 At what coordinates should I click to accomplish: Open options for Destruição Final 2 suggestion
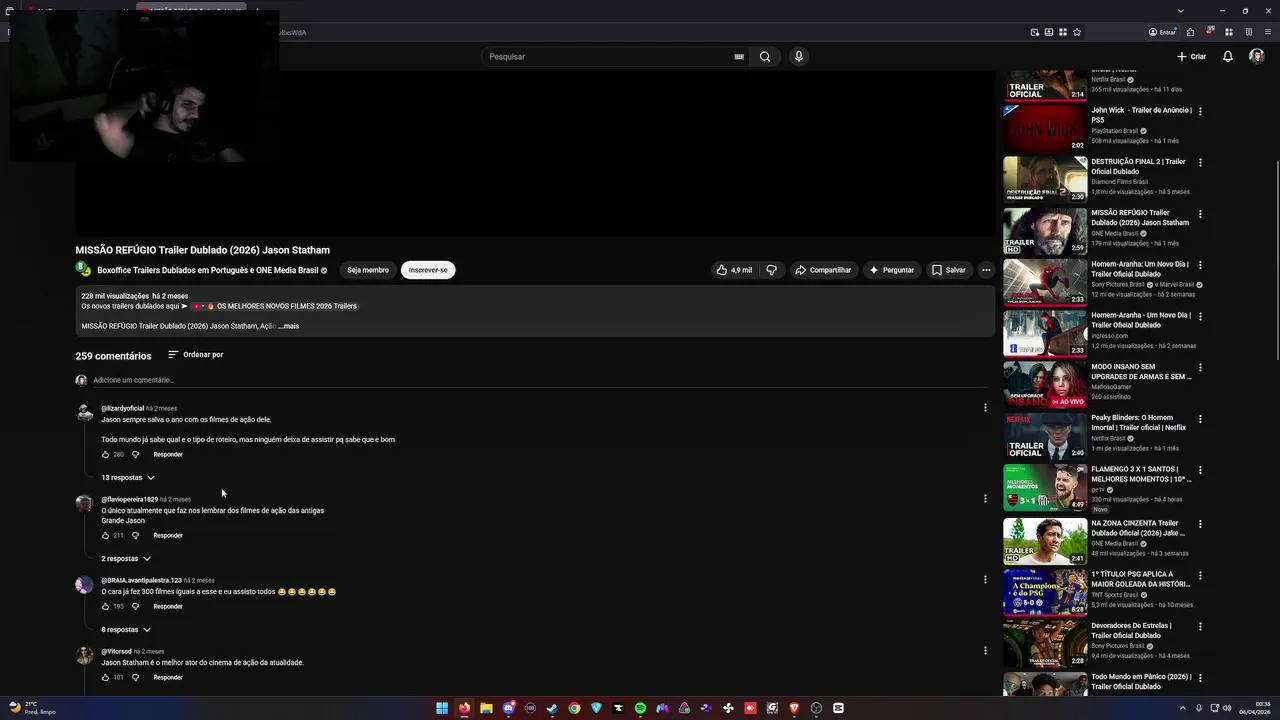[1200, 162]
